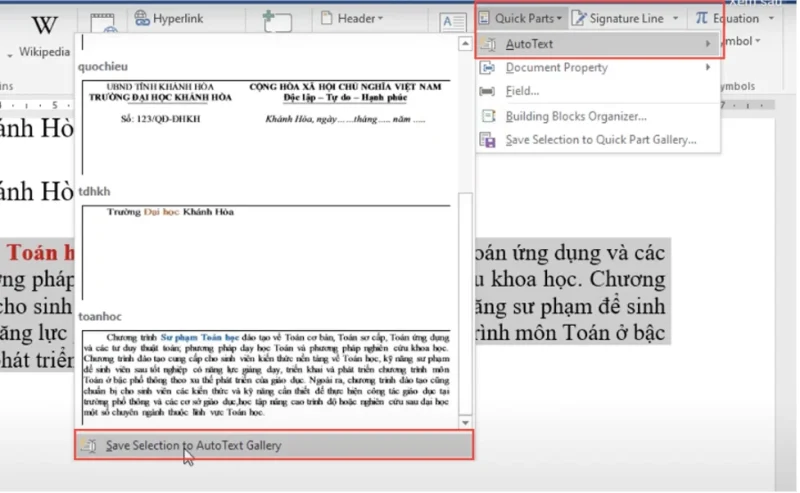Click the Signature Line pen icon
Viewport: 800px width, 493px height.
[579, 18]
